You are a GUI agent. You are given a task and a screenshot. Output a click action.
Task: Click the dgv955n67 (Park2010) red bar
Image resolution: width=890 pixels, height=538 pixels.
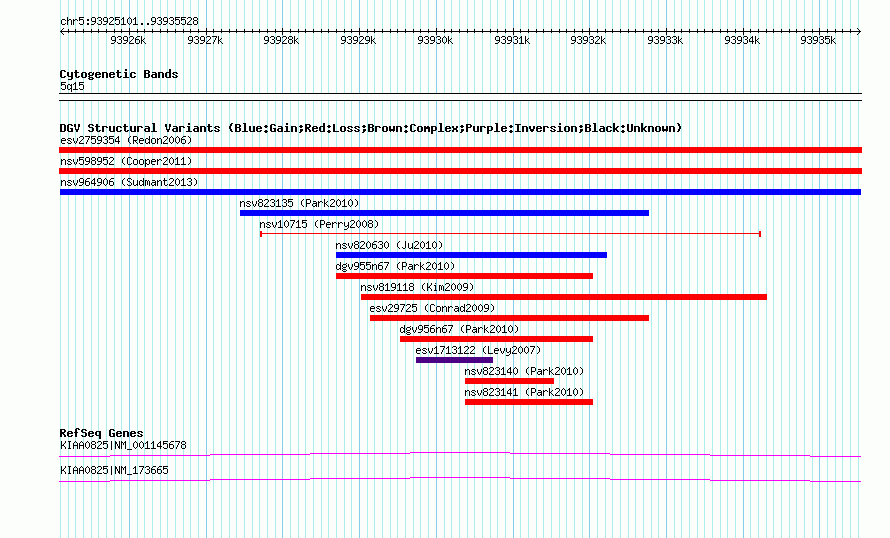(464, 276)
